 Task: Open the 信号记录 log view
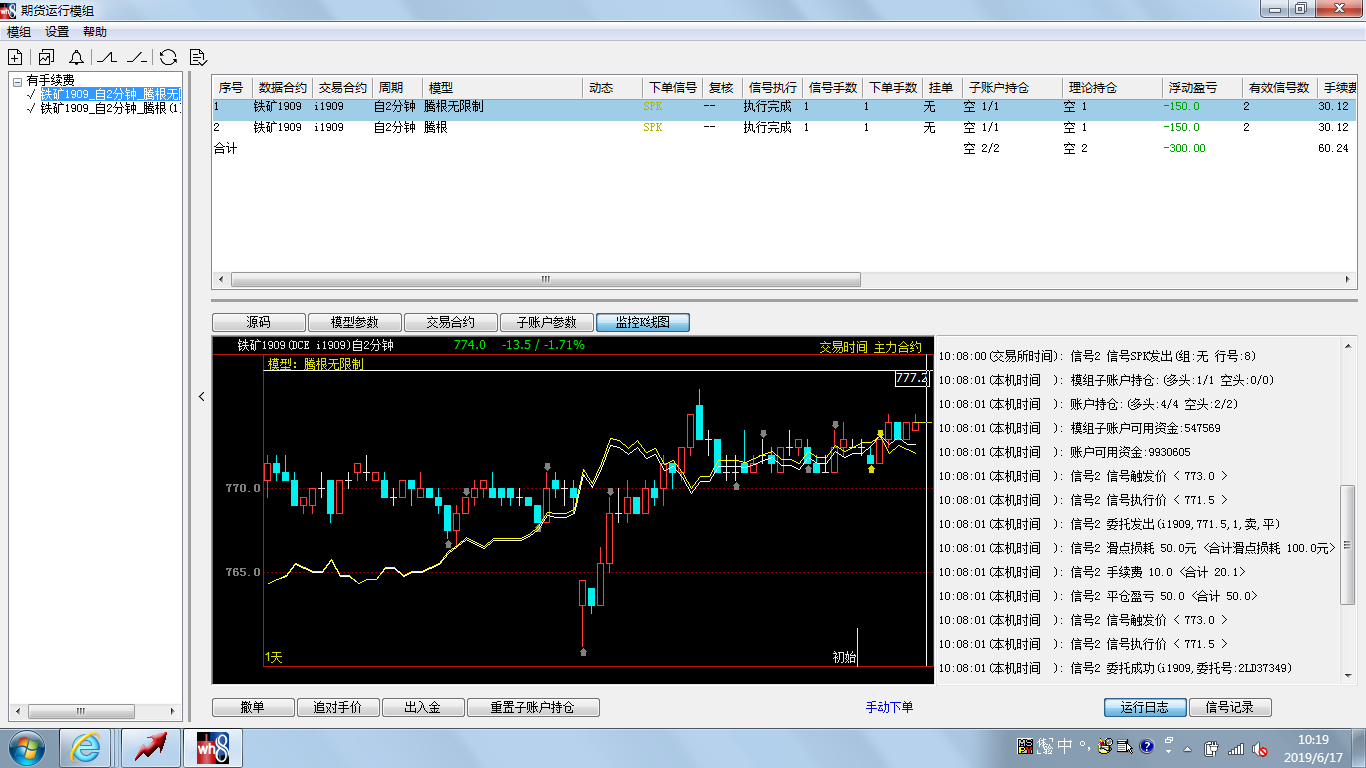tap(1229, 707)
